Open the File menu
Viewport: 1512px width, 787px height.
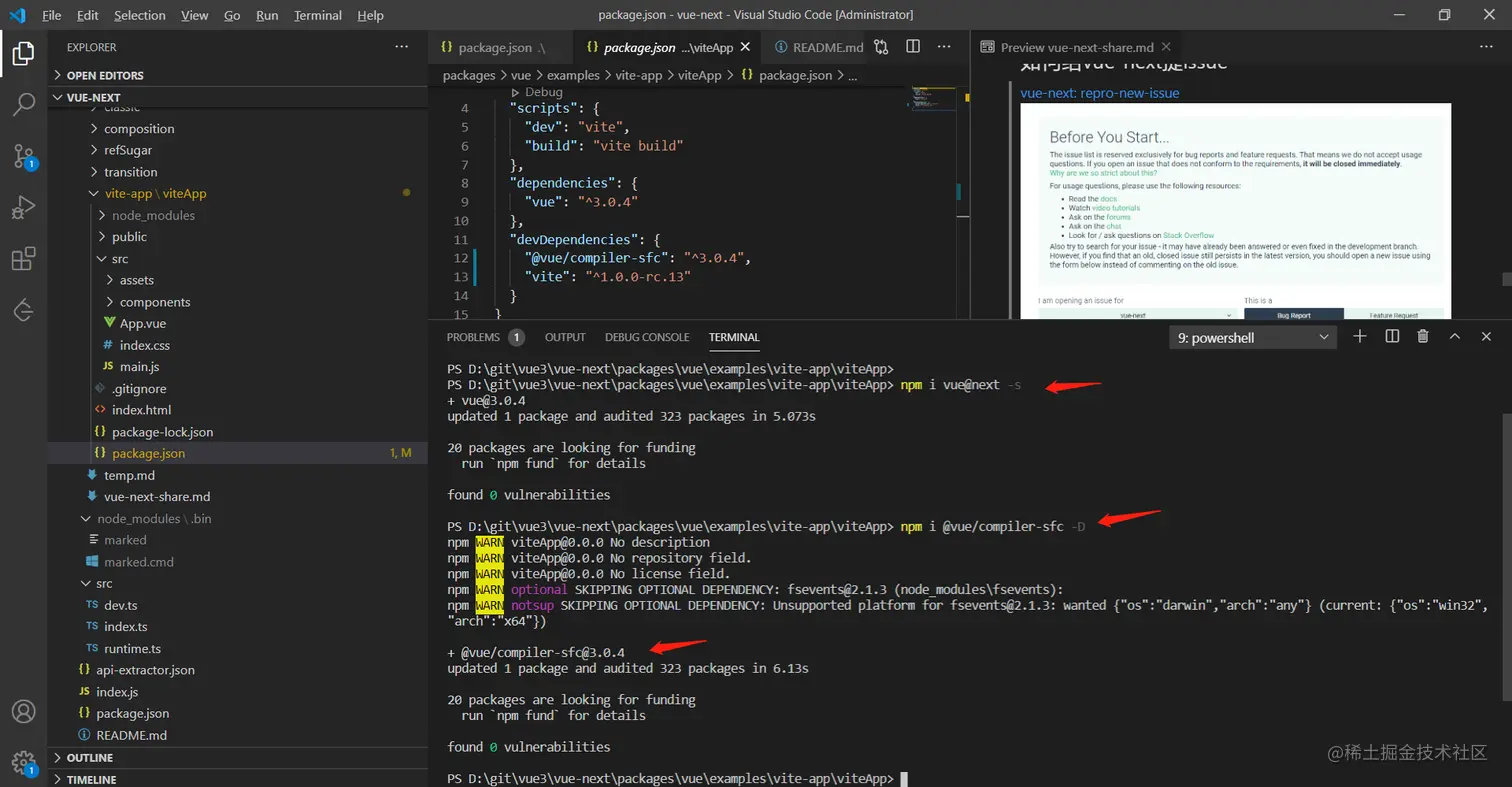[x=52, y=15]
